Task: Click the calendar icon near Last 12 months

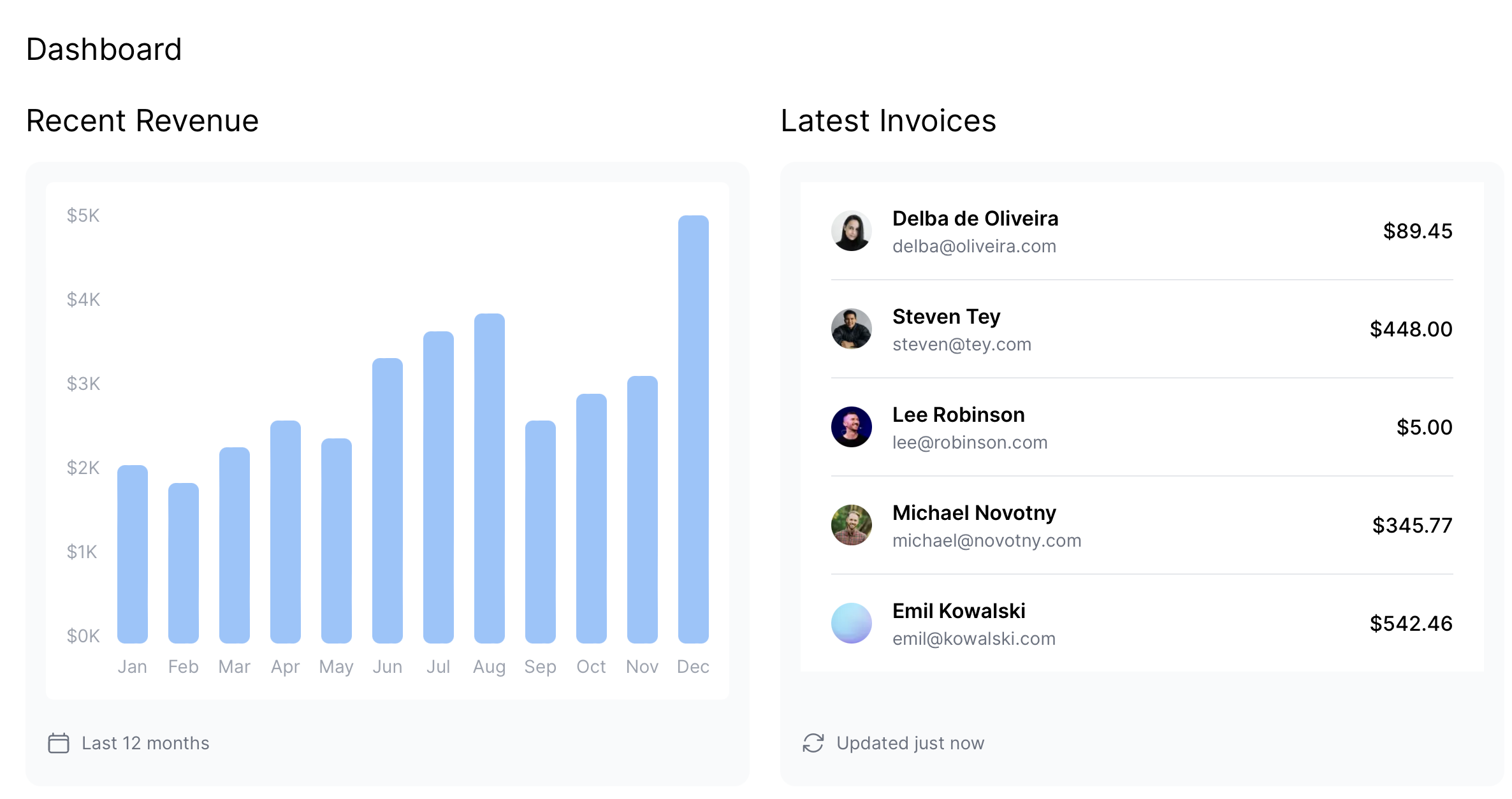Action: pyautogui.click(x=59, y=743)
